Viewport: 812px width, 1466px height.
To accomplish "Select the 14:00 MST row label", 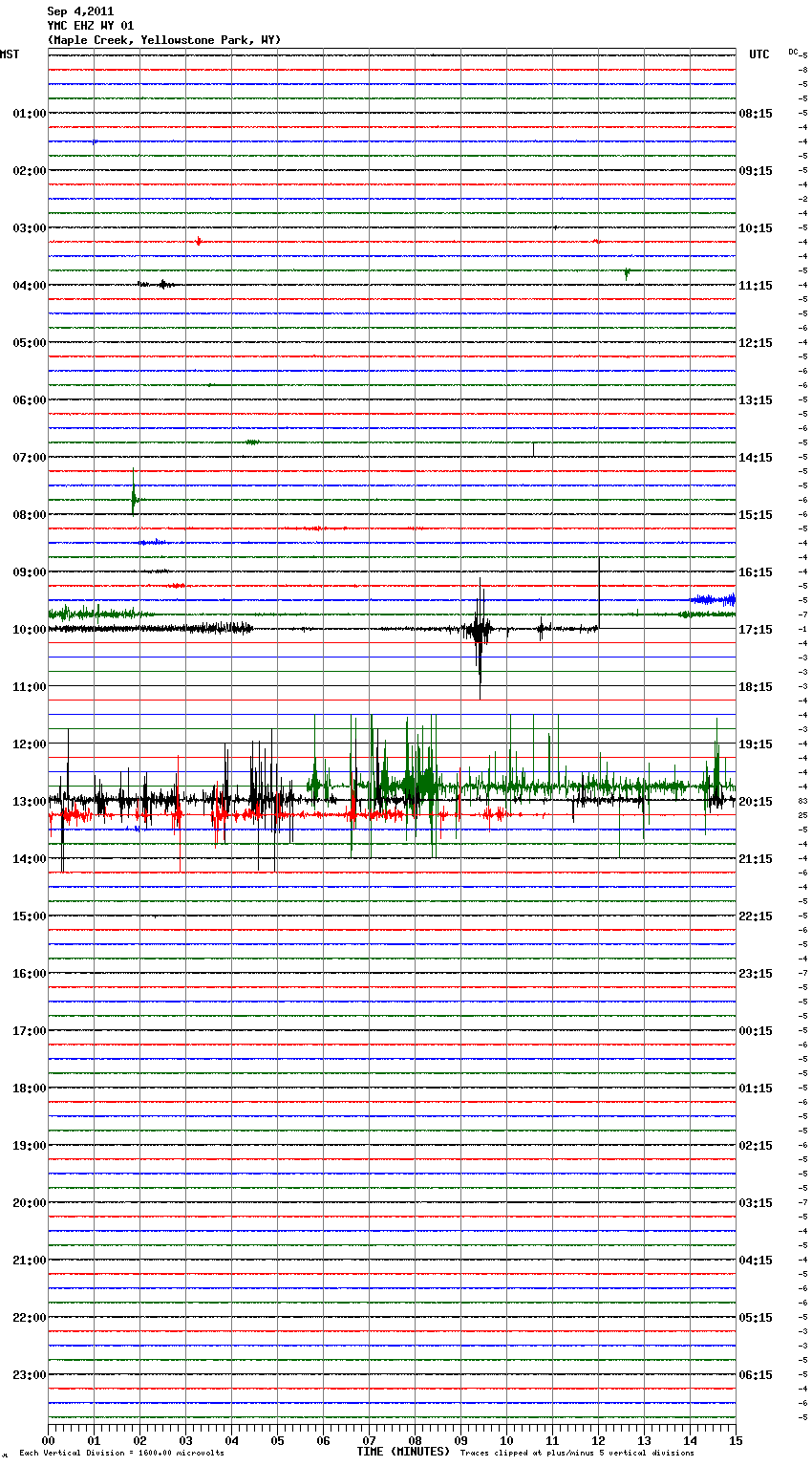I will click(x=29, y=859).
